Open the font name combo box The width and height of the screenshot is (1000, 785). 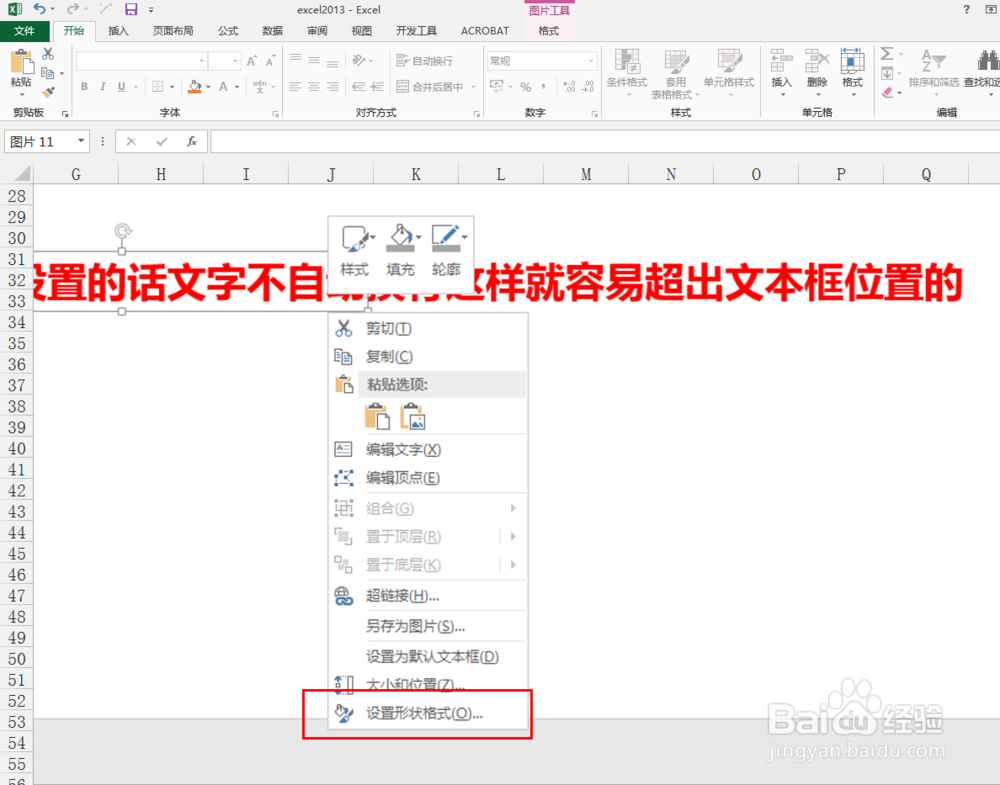click(x=141, y=61)
